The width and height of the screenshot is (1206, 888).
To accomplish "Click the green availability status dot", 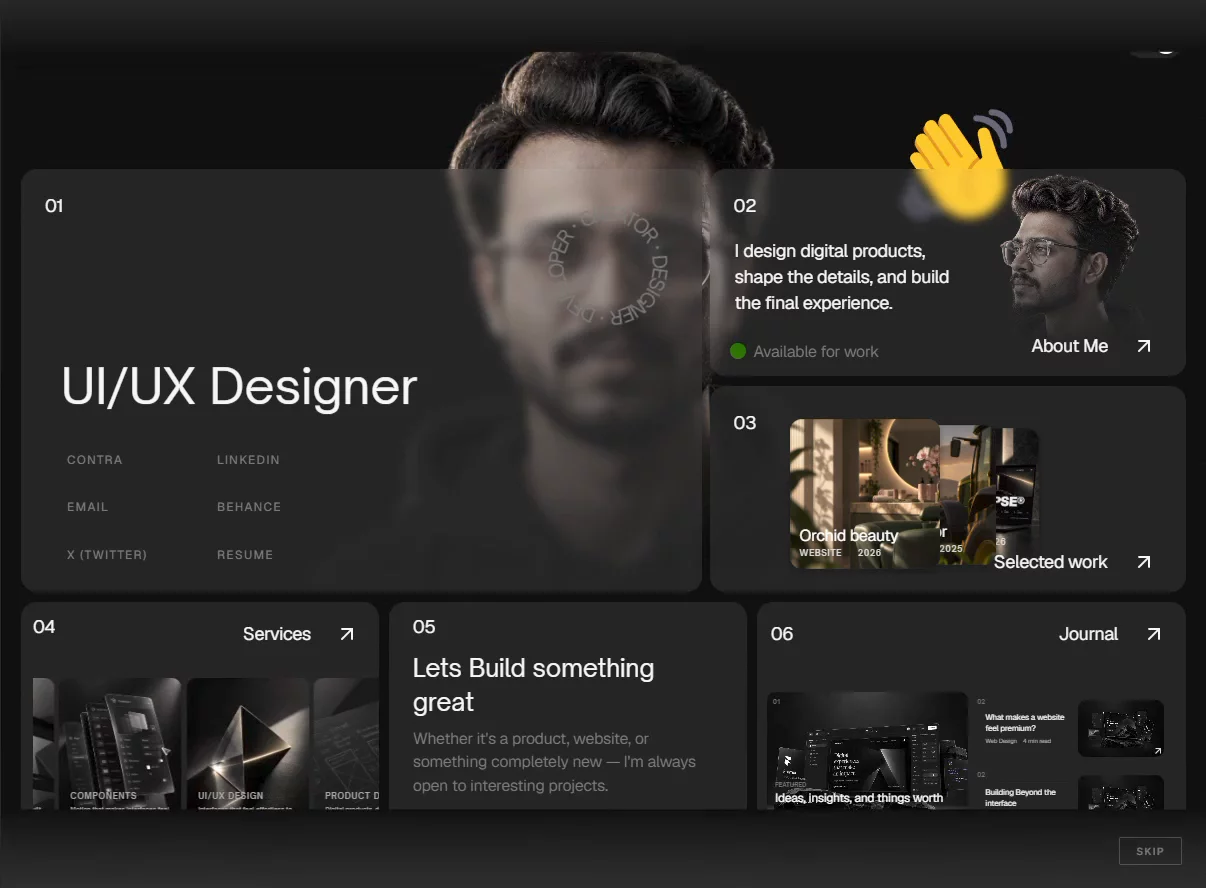I will click(x=738, y=351).
